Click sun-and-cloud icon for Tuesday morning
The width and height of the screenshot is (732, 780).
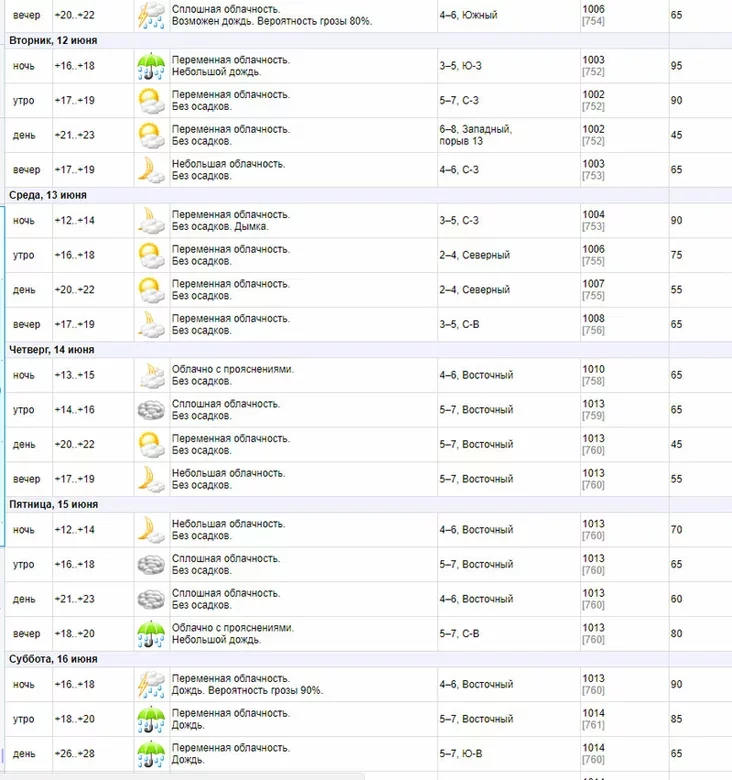coord(151,100)
